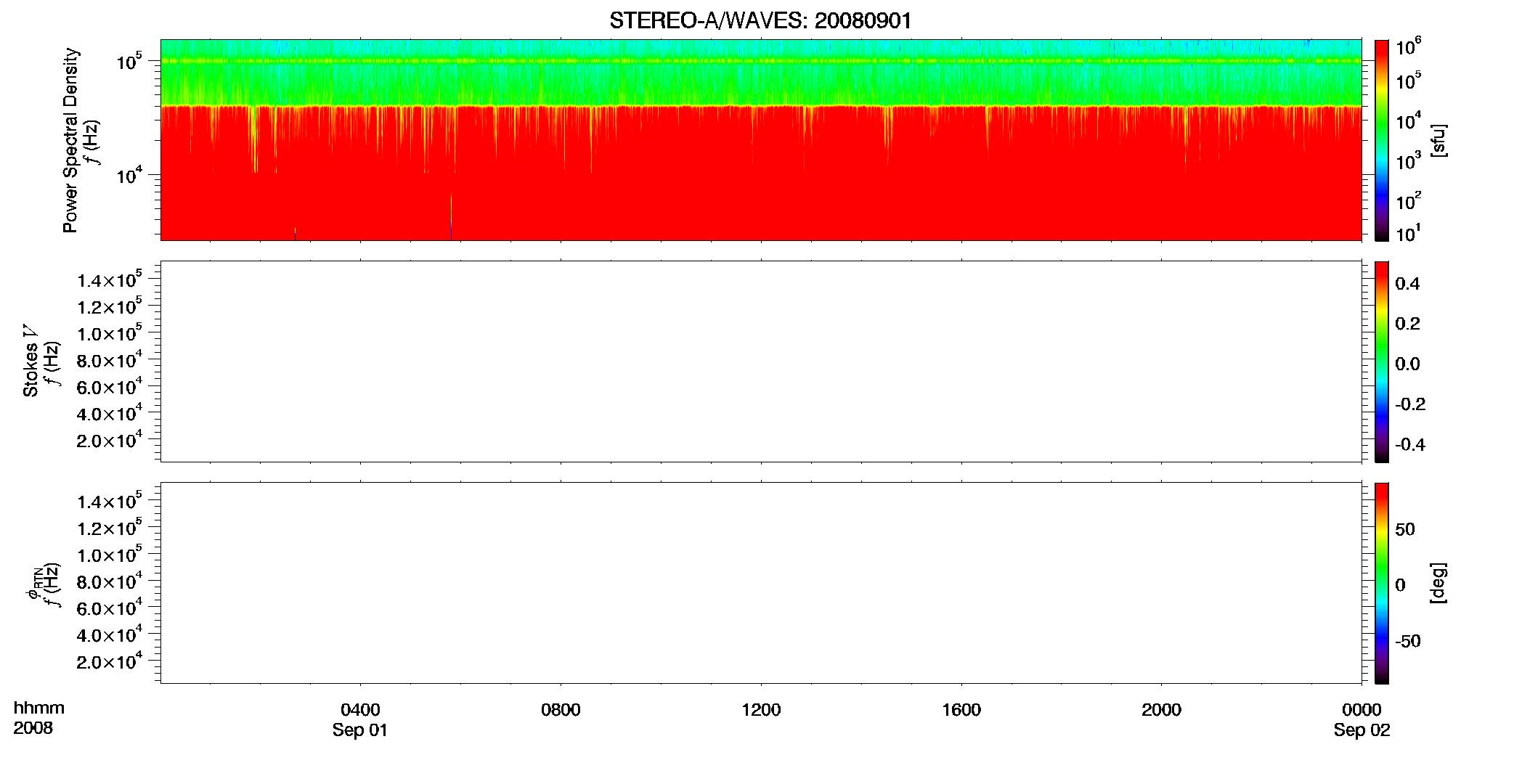Click the power spectral density colorbar

coord(1382,140)
